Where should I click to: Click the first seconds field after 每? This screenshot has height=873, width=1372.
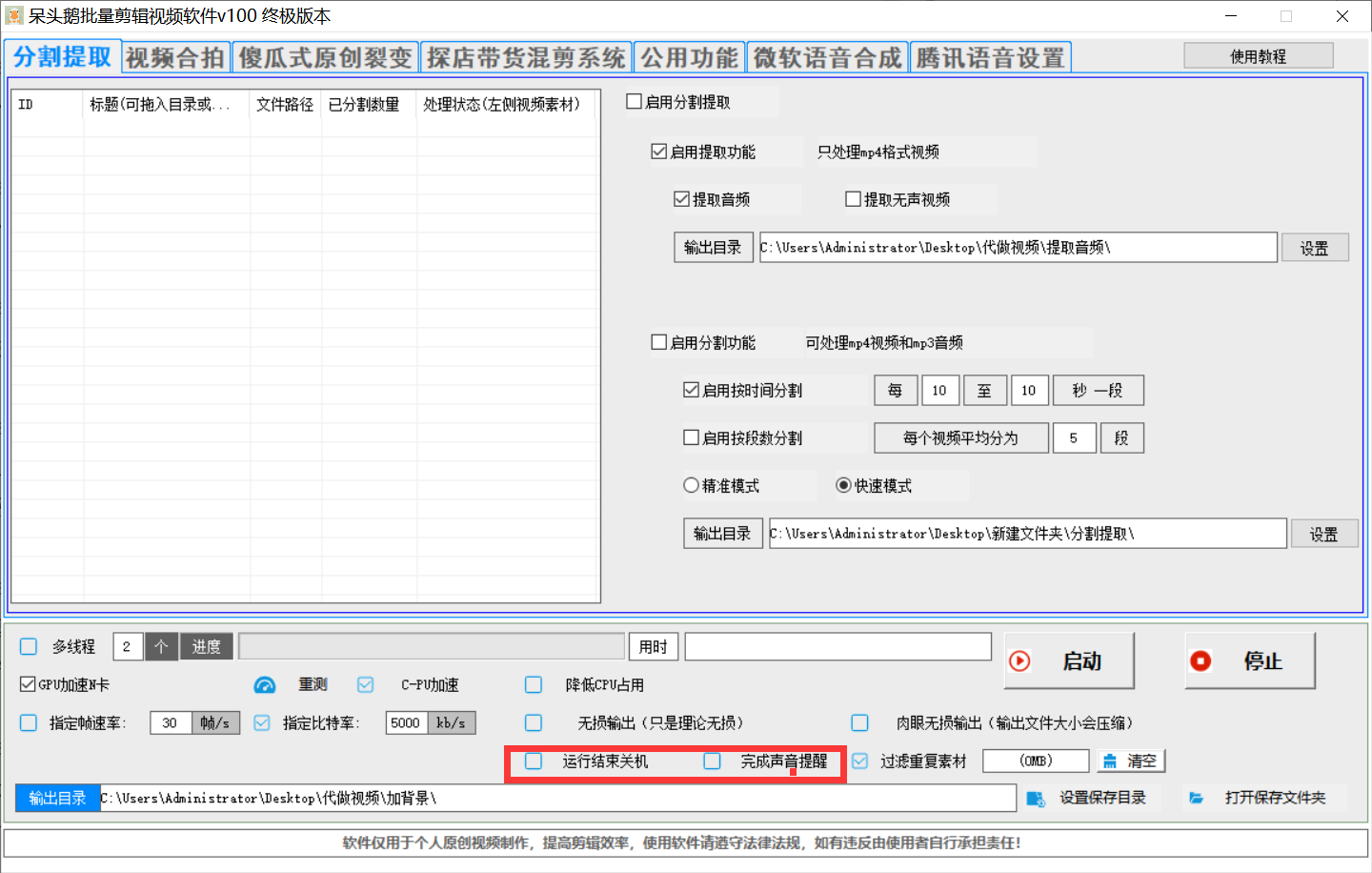point(939,391)
